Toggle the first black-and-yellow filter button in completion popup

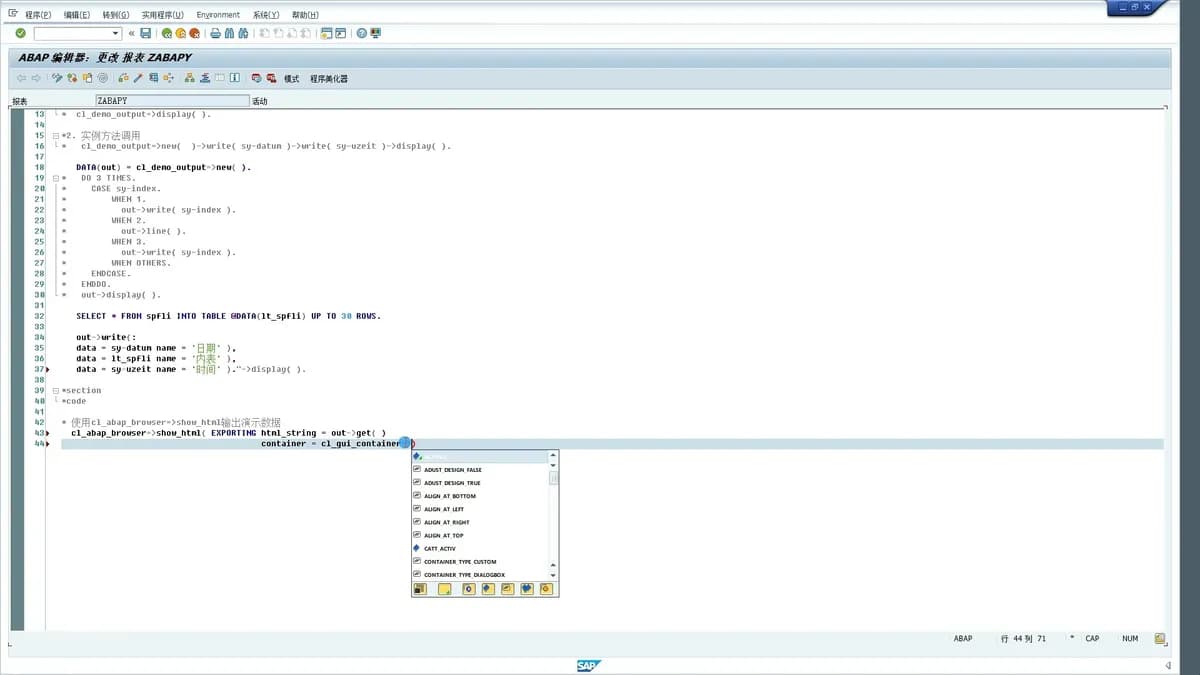pos(420,589)
